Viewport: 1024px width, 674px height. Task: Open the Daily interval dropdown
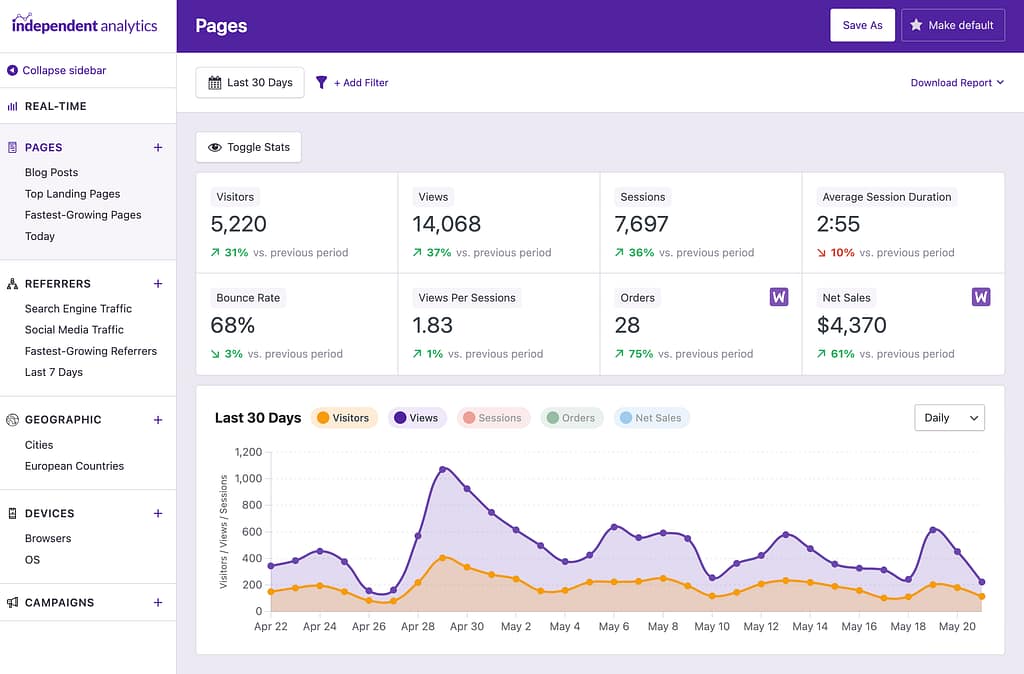949,417
